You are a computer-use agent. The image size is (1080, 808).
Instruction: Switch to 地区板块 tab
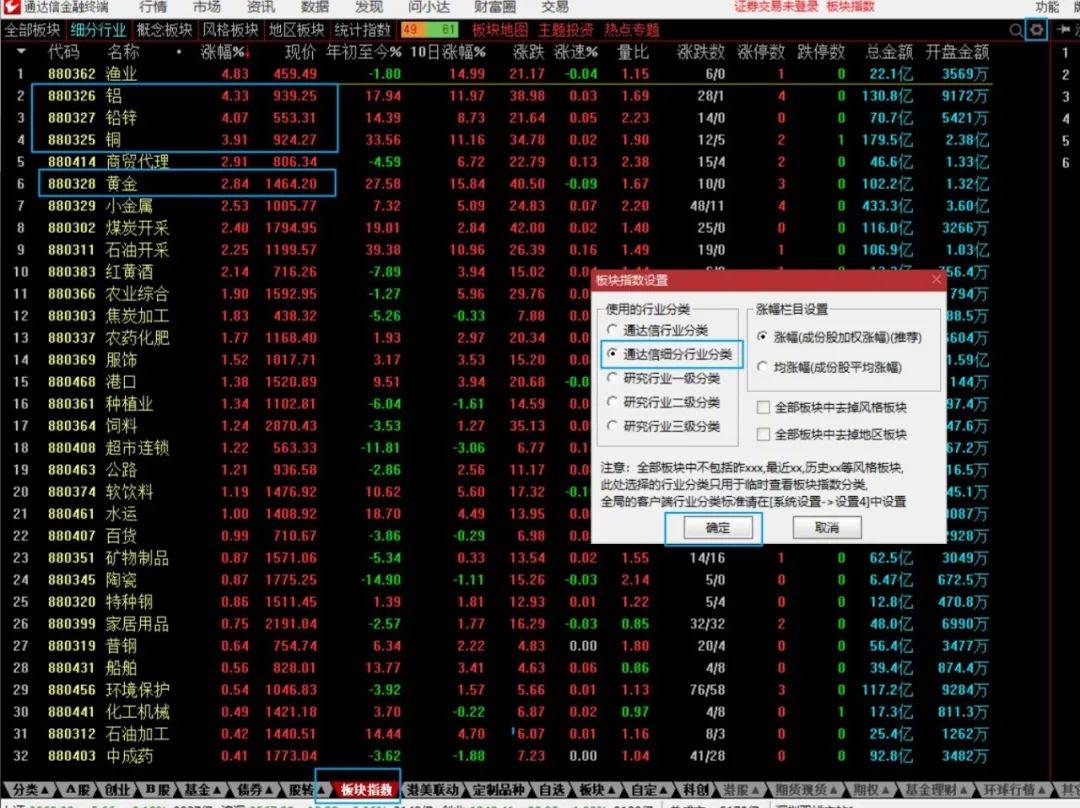click(296, 30)
